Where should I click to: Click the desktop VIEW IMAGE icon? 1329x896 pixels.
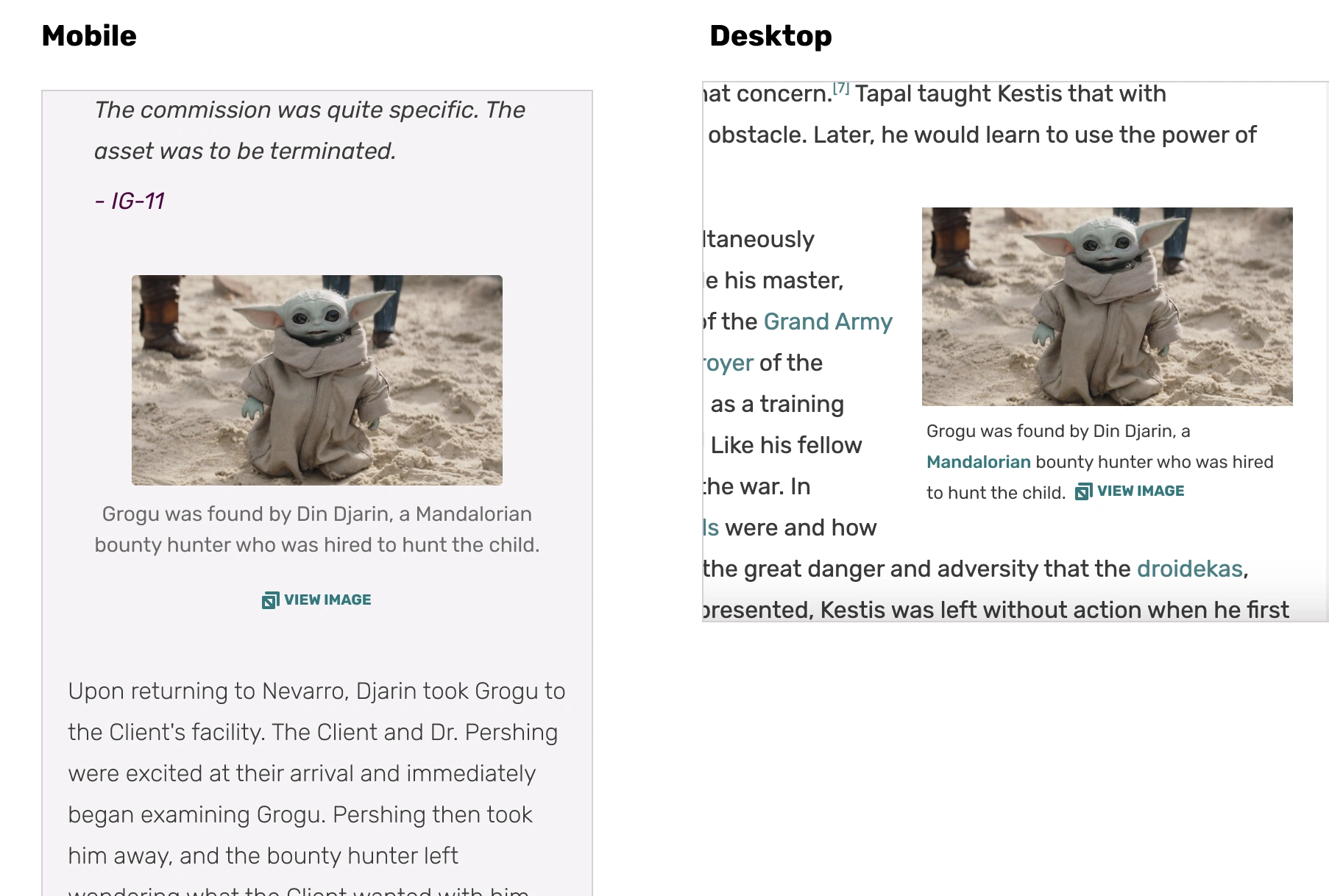(1083, 491)
